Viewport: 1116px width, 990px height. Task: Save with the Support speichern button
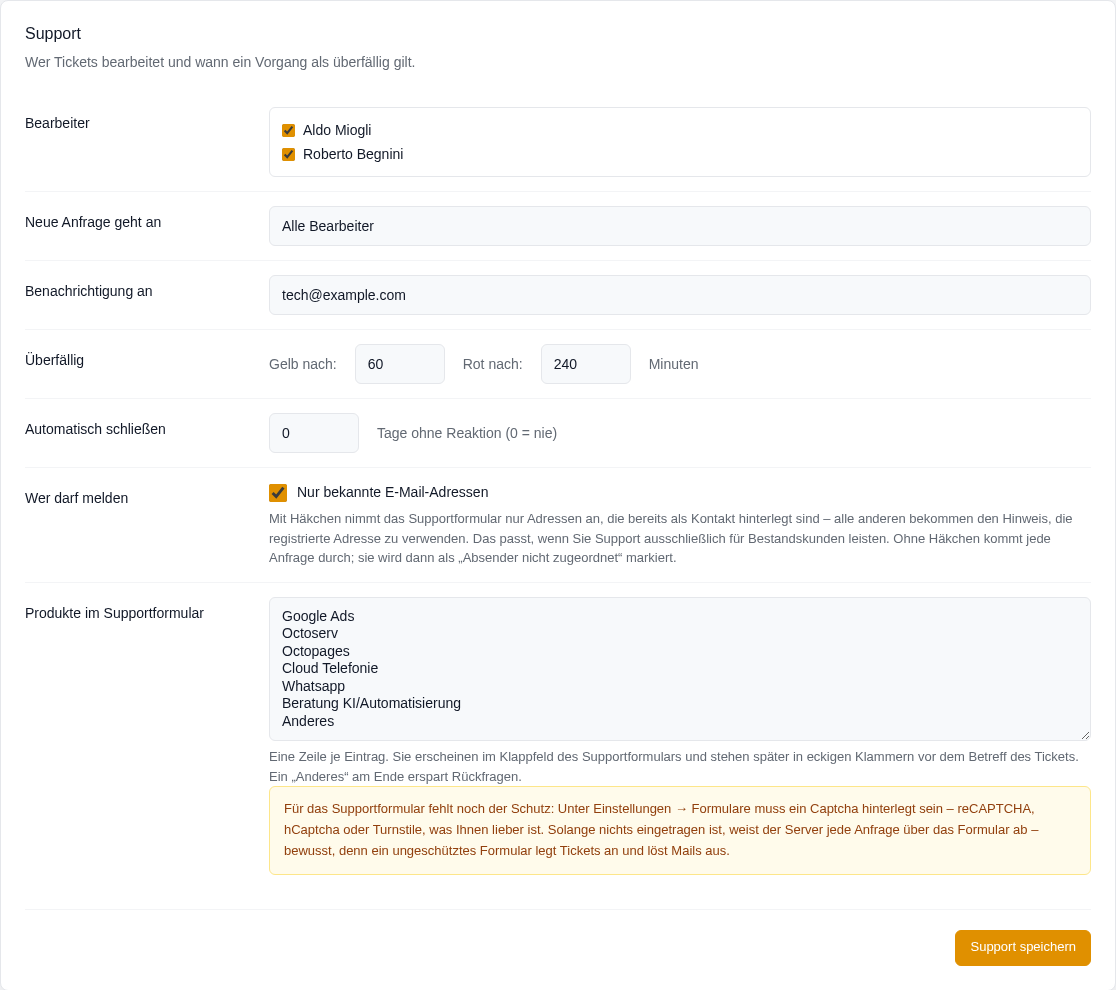(1023, 947)
